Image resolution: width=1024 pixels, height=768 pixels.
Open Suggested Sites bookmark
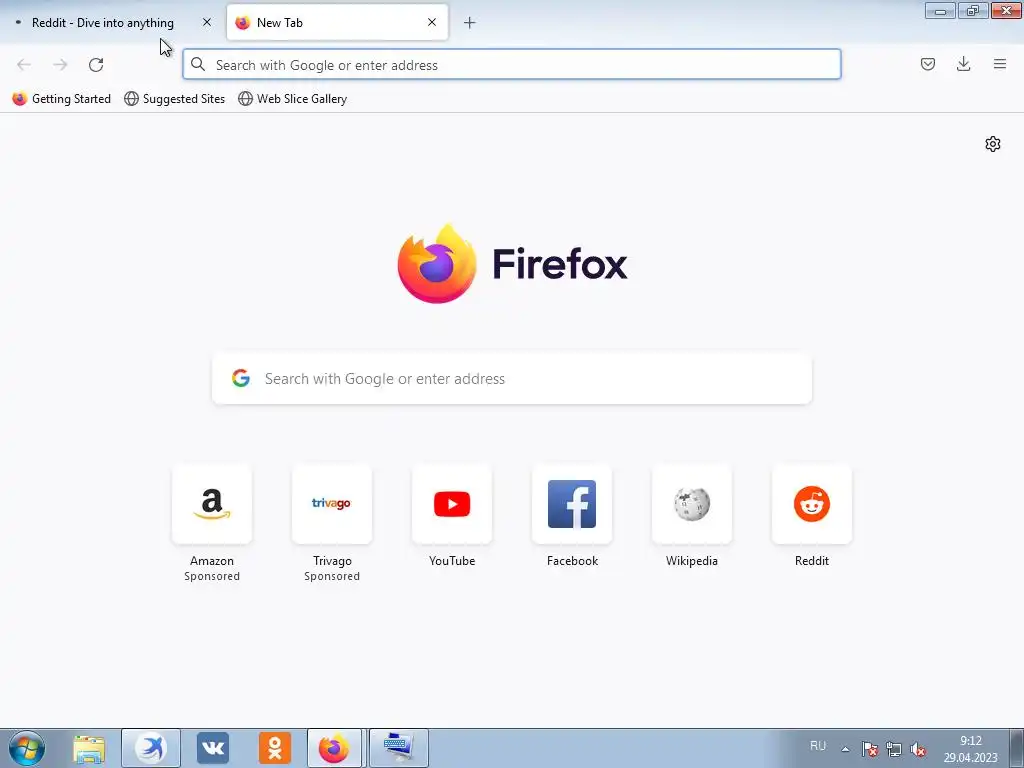[174, 99]
